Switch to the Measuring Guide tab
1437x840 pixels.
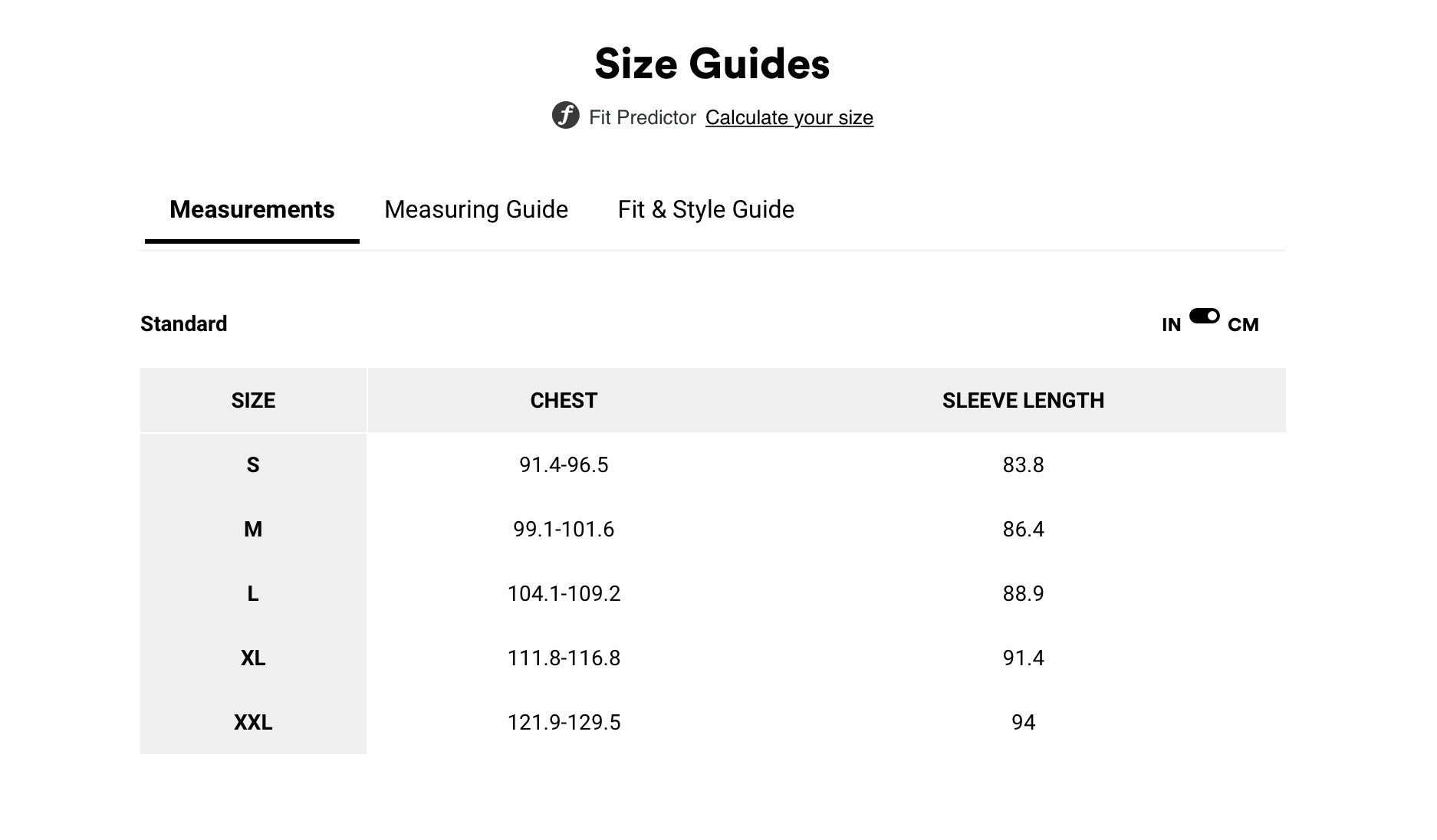pyautogui.click(x=476, y=209)
